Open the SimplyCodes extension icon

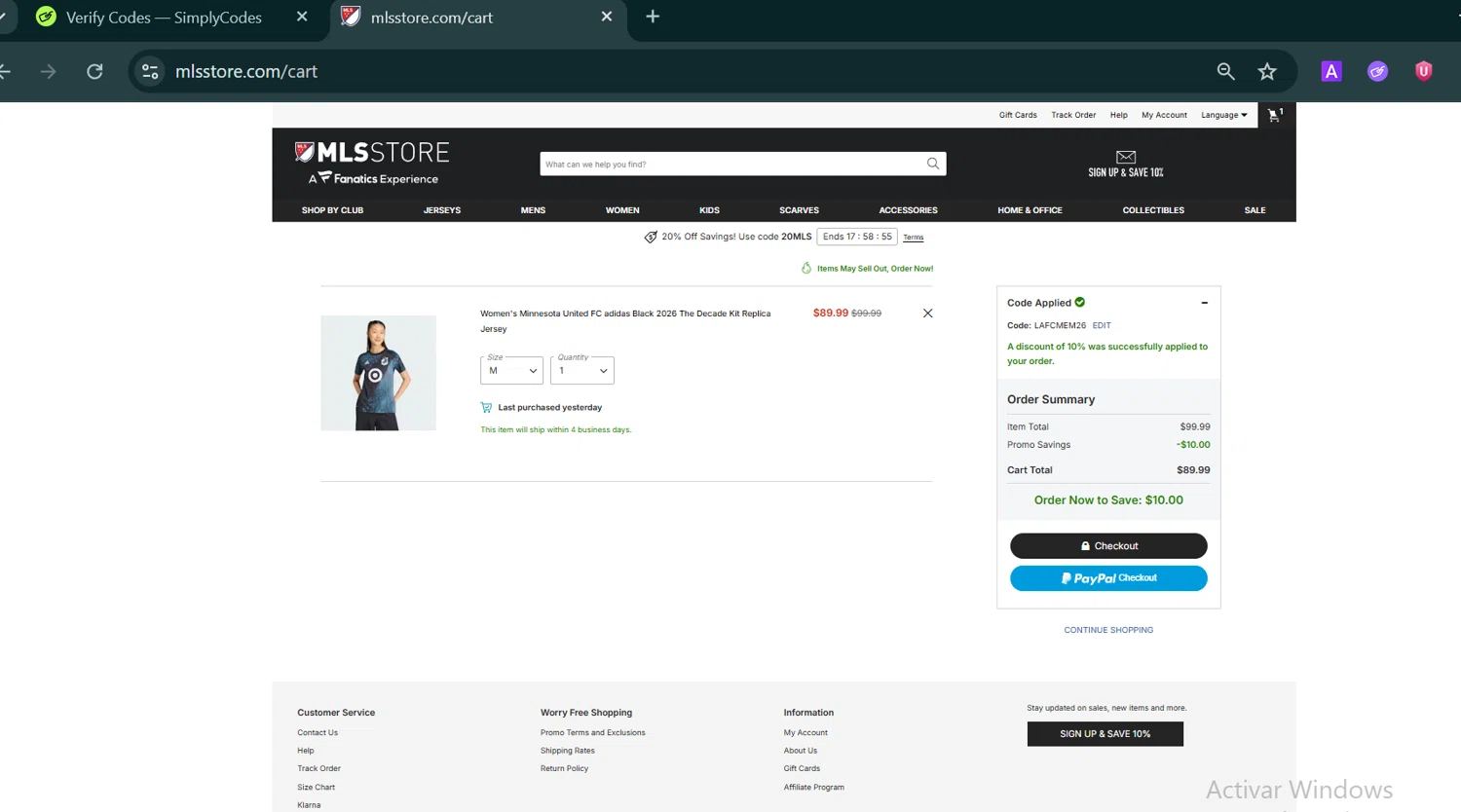(1377, 71)
